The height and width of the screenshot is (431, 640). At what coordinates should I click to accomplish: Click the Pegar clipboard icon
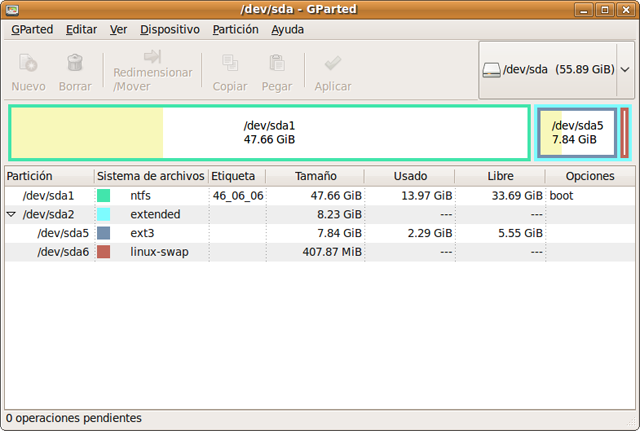click(278, 64)
